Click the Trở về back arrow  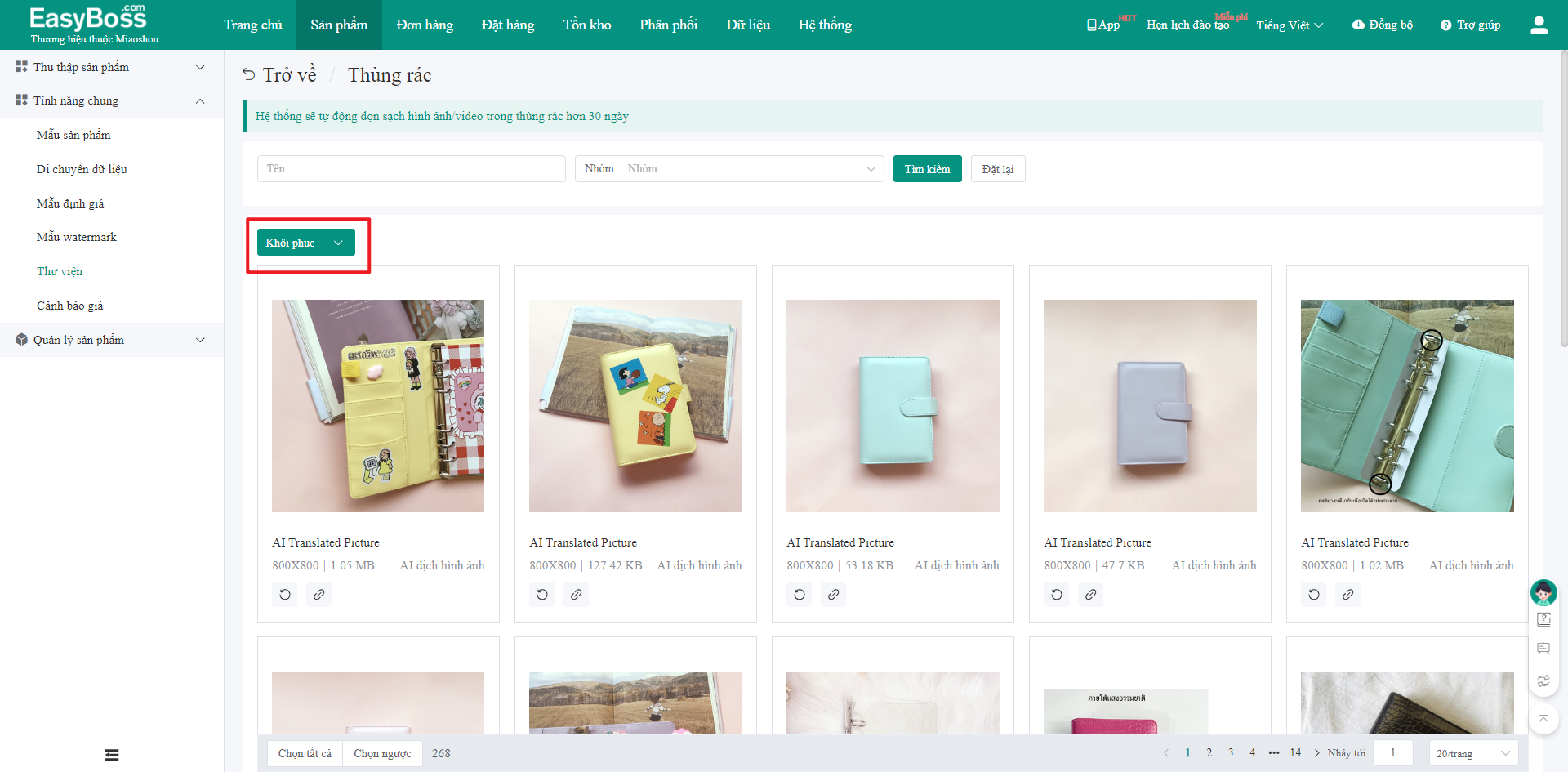249,75
